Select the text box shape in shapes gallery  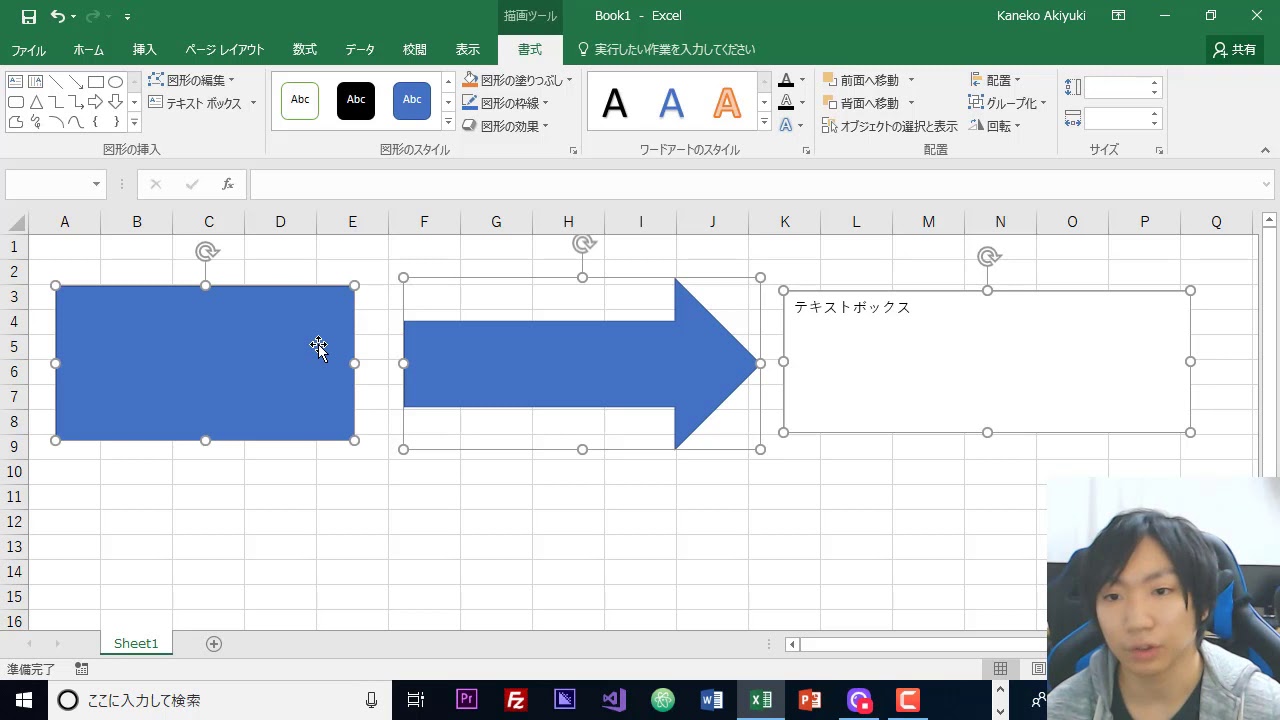(16, 82)
